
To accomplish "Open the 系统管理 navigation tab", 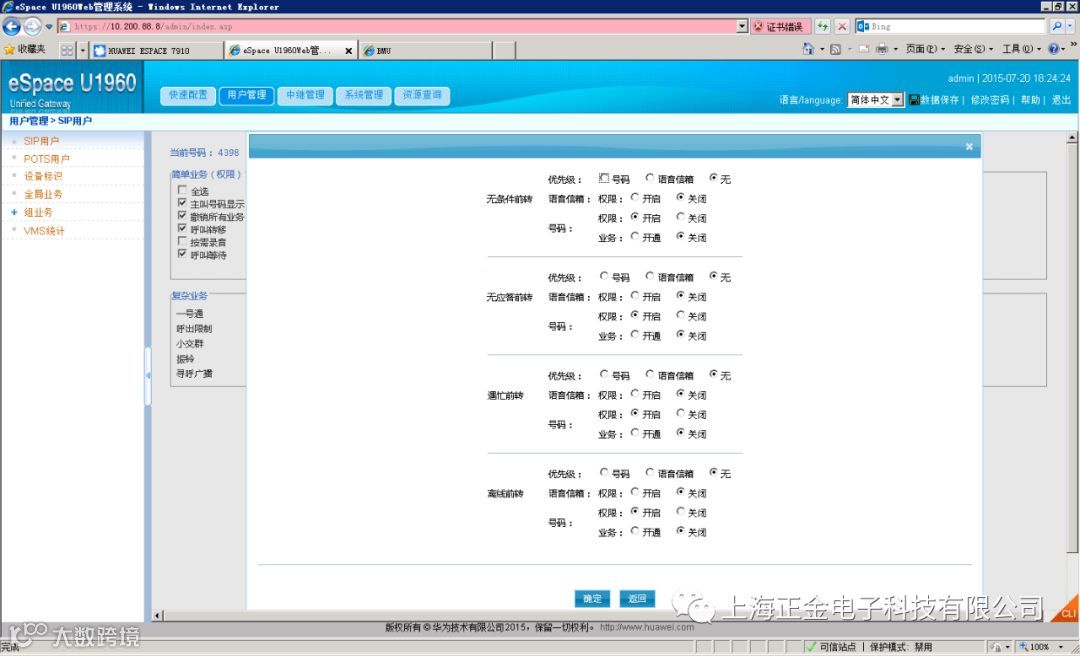I will coord(364,96).
